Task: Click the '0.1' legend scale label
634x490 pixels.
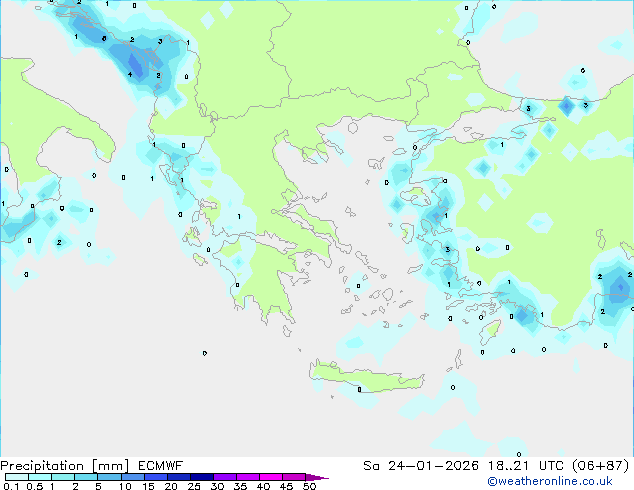Action: click(x=11, y=486)
